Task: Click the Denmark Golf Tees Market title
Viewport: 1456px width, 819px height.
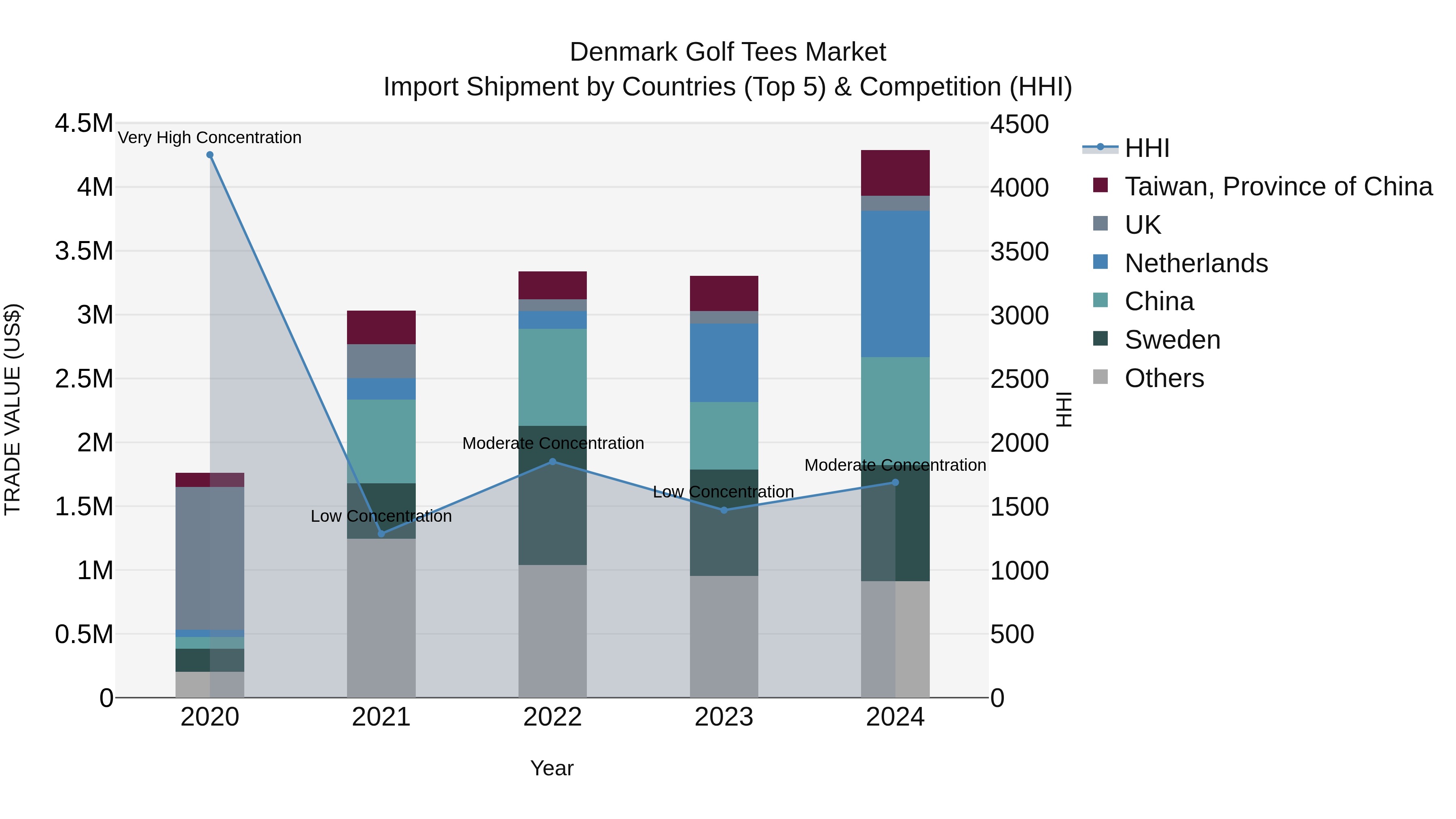Action: [x=728, y=52]
